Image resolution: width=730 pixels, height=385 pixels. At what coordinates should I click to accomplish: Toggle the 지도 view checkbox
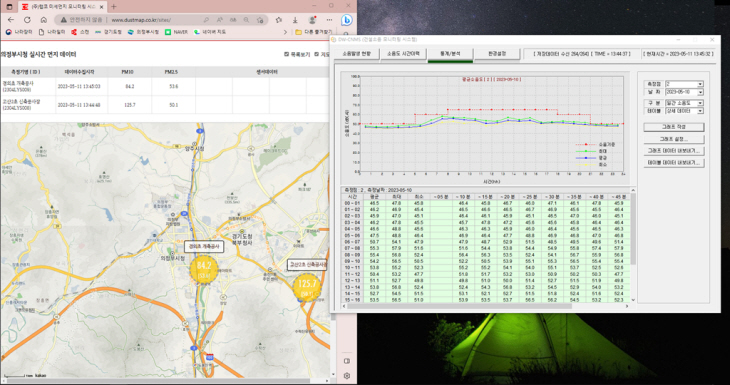pos(317,54)
